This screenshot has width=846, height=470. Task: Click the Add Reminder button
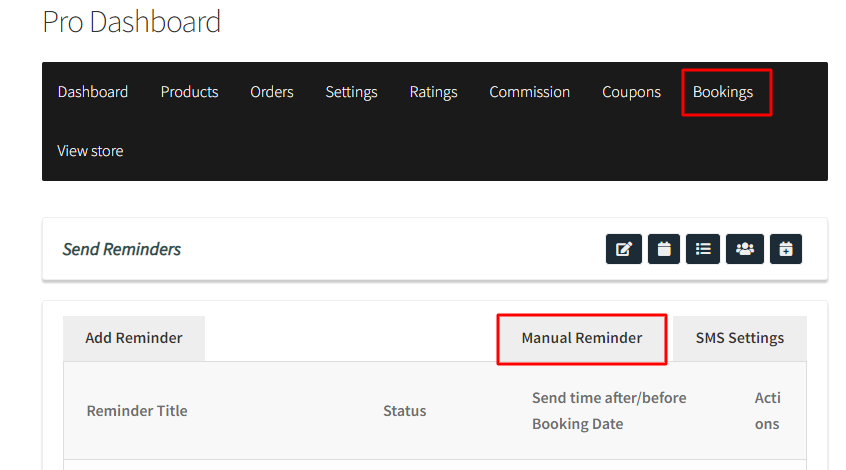tap(134, 338)
